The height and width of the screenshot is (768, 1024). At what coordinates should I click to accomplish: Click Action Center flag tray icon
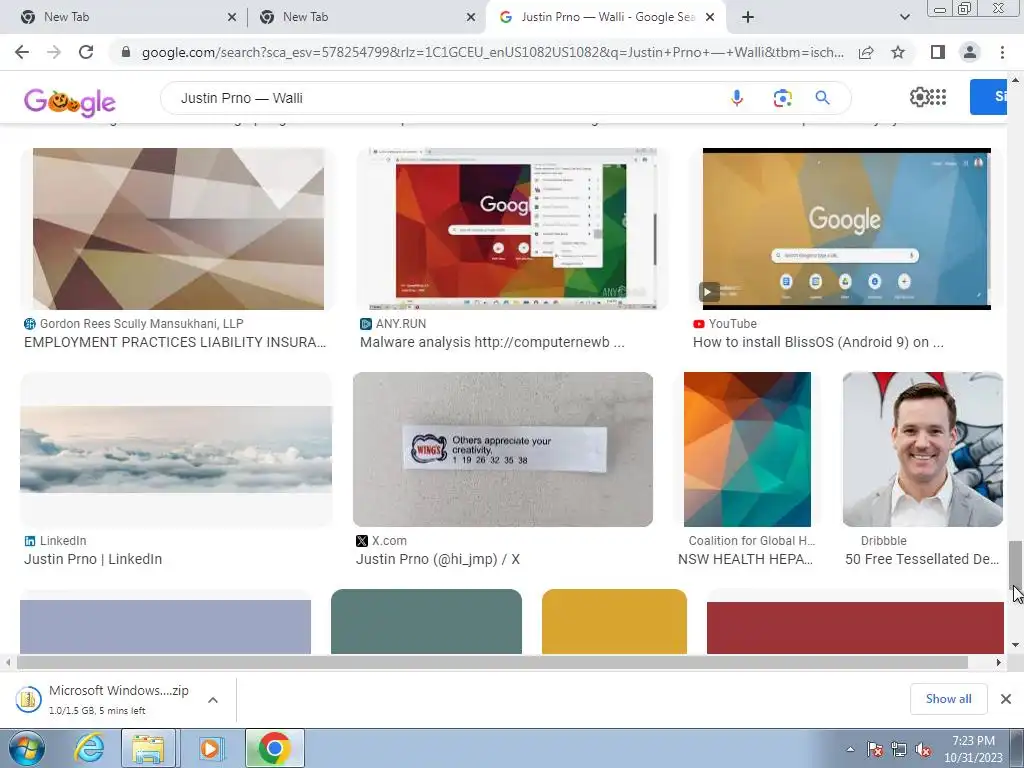[875, 750]
